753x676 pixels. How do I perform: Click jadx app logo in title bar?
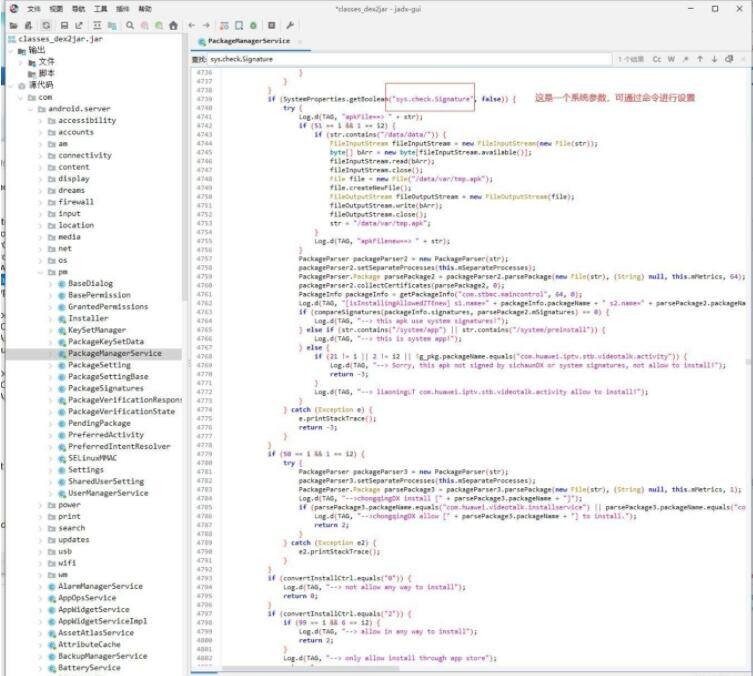coord(14,9)
